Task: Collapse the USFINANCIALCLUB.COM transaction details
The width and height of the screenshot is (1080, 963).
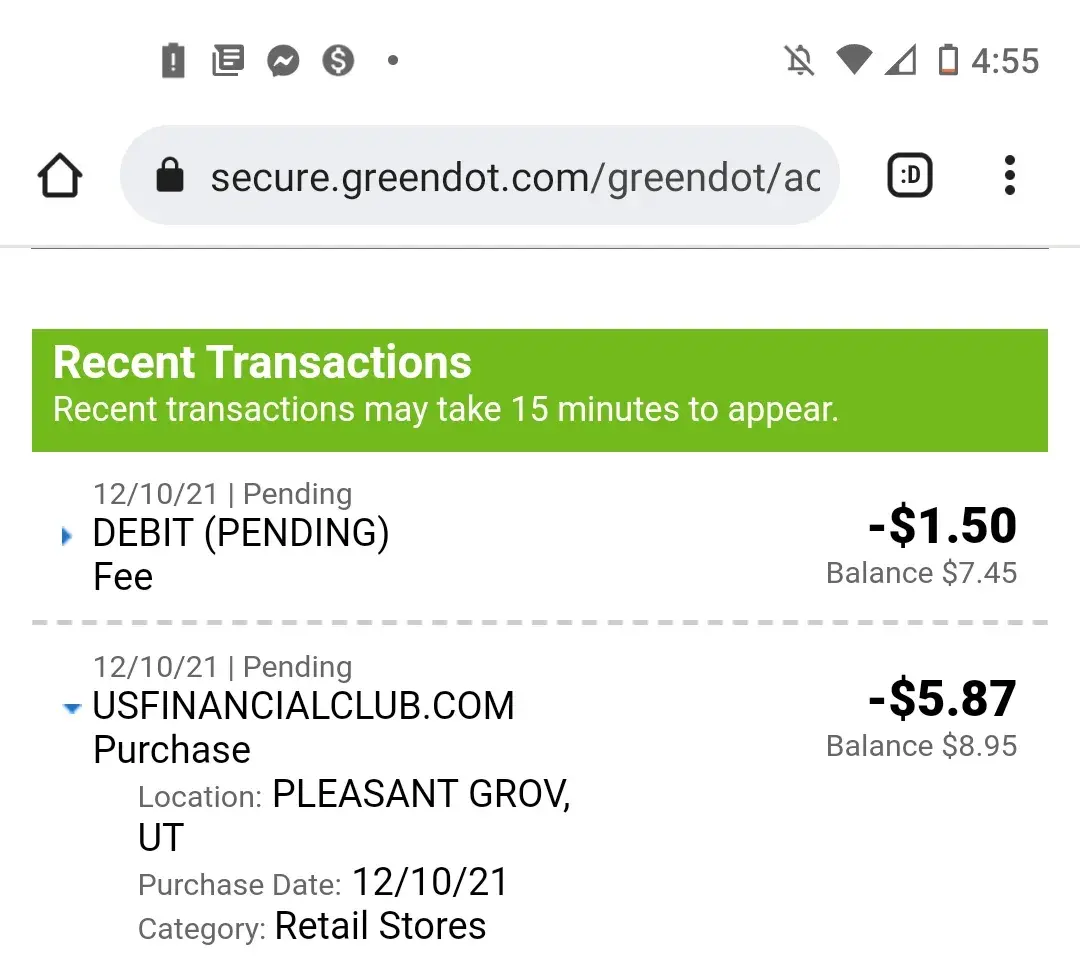Action: [x=71, y=708]
